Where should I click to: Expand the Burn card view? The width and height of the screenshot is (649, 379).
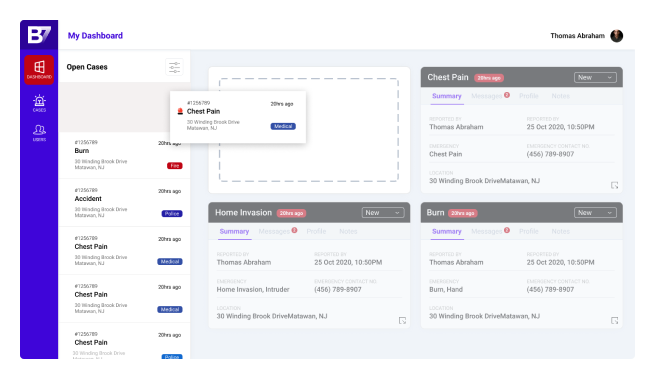point(615,321)
